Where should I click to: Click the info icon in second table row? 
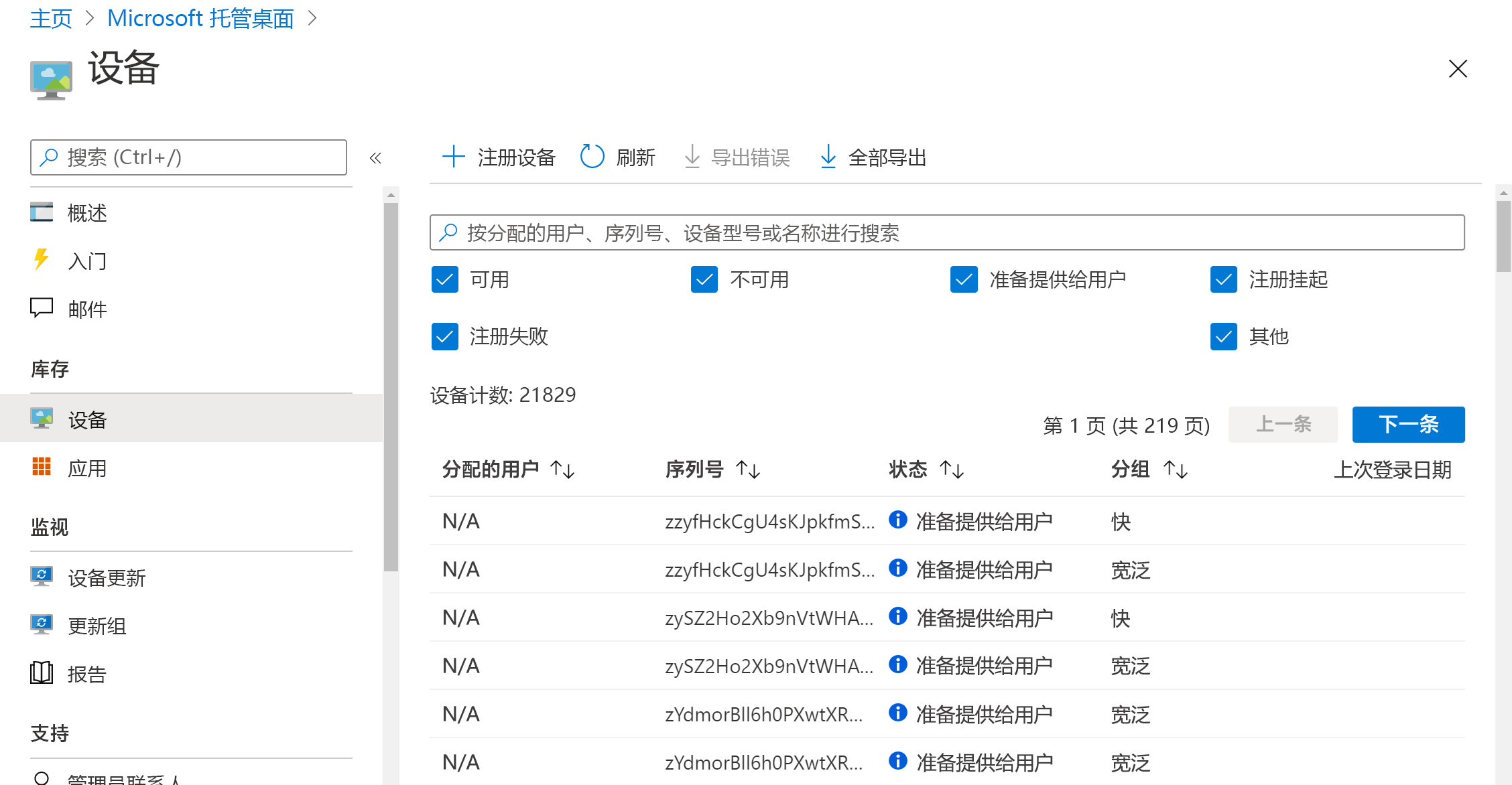[x=898, y=567]
